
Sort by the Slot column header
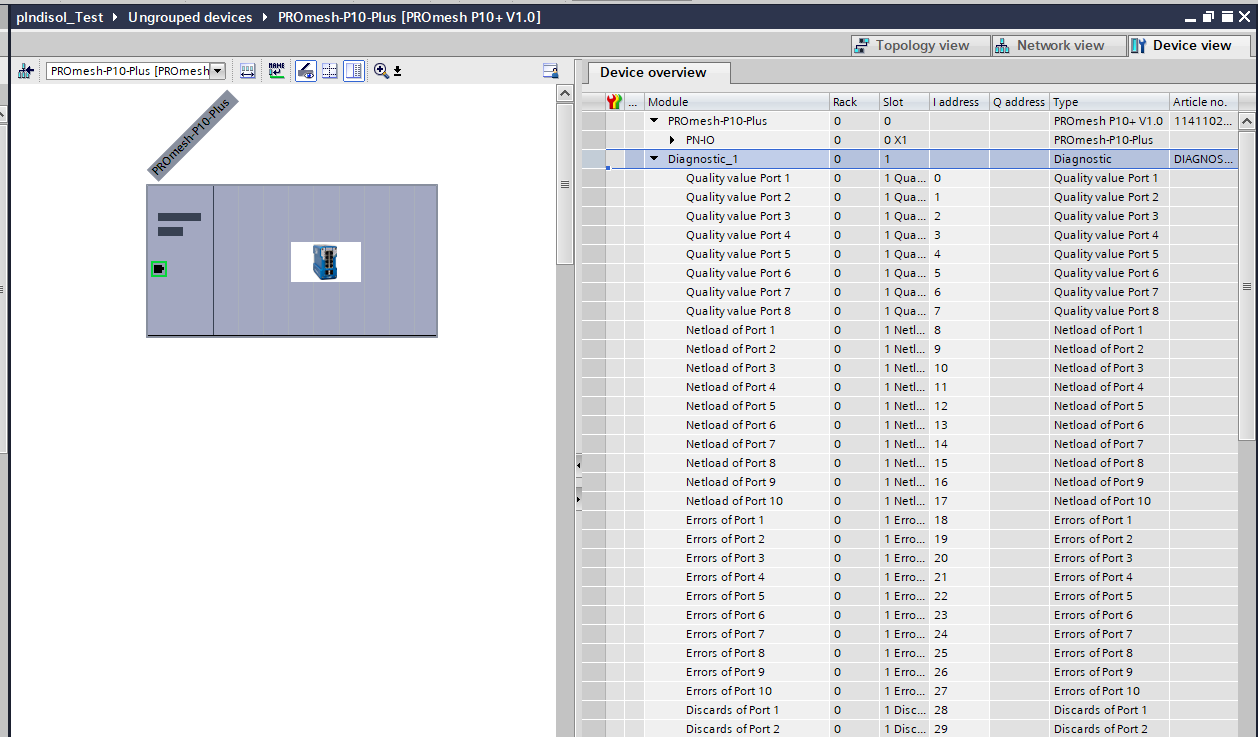click(x=904, y=102)
